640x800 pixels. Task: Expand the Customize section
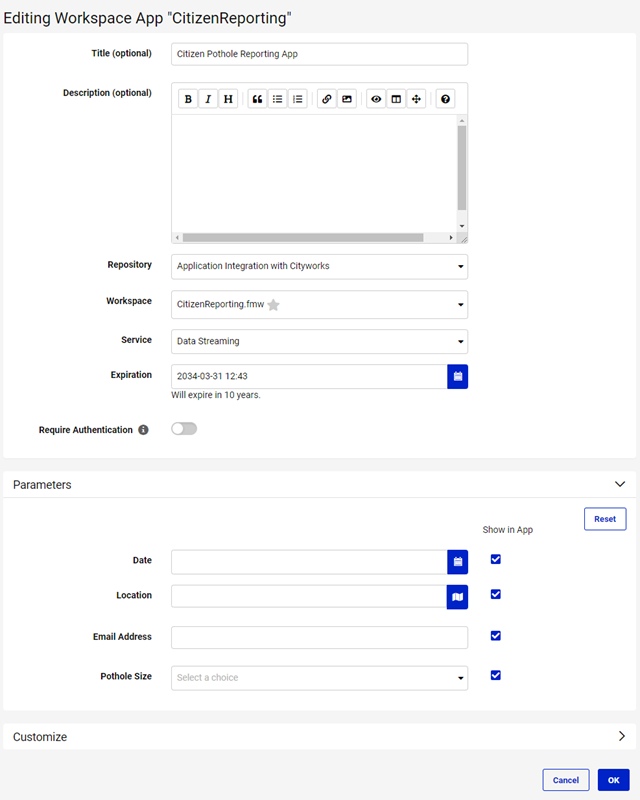622,736
